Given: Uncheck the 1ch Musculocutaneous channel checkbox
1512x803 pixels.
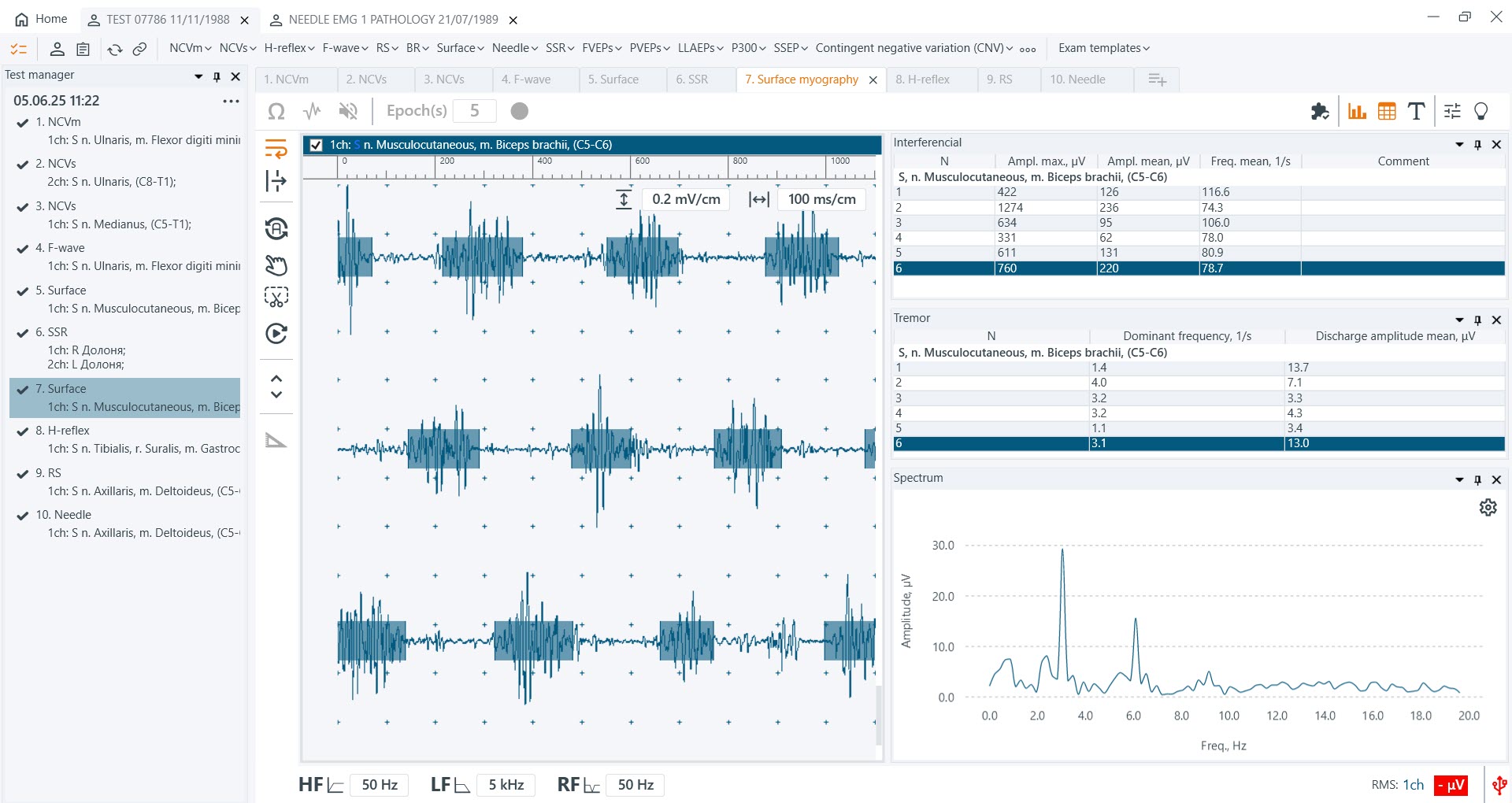Looking at the screenshot, I should tap(317, 145).
